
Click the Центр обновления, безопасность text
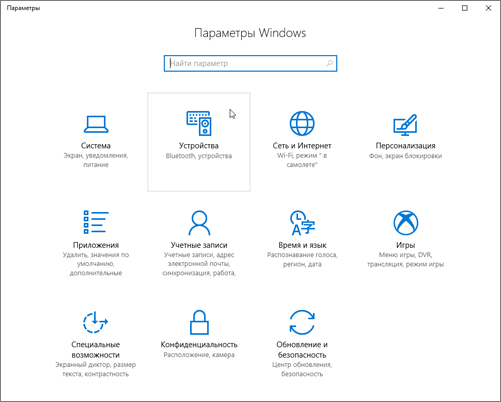coord(302,369)
